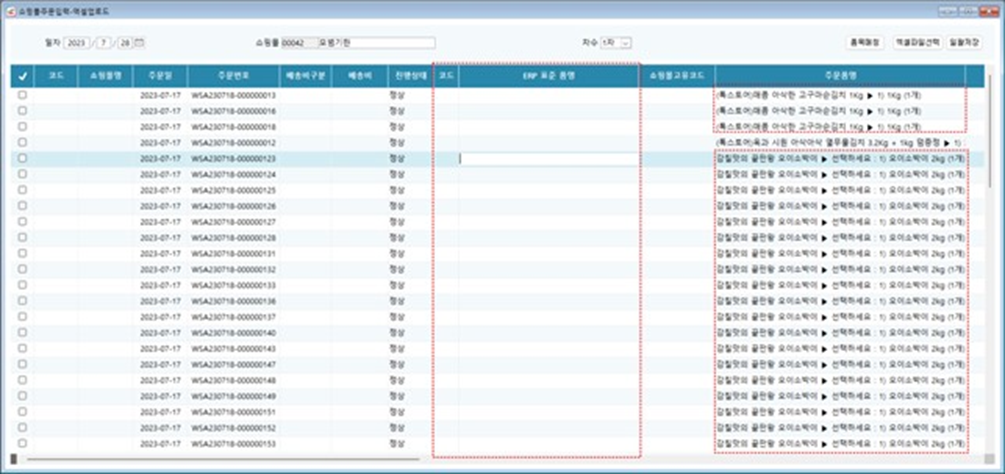Click the day field showing 28
Screen dimensions: 1005x474
126,43
